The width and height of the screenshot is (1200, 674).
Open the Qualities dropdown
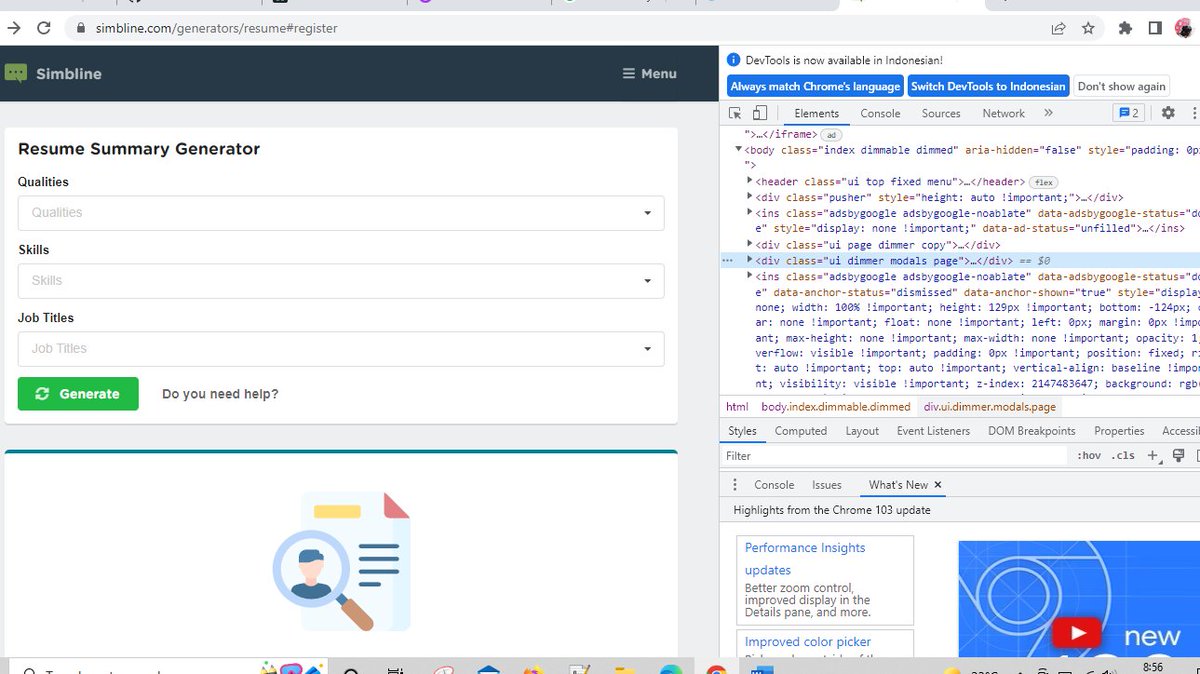point(341,212)
